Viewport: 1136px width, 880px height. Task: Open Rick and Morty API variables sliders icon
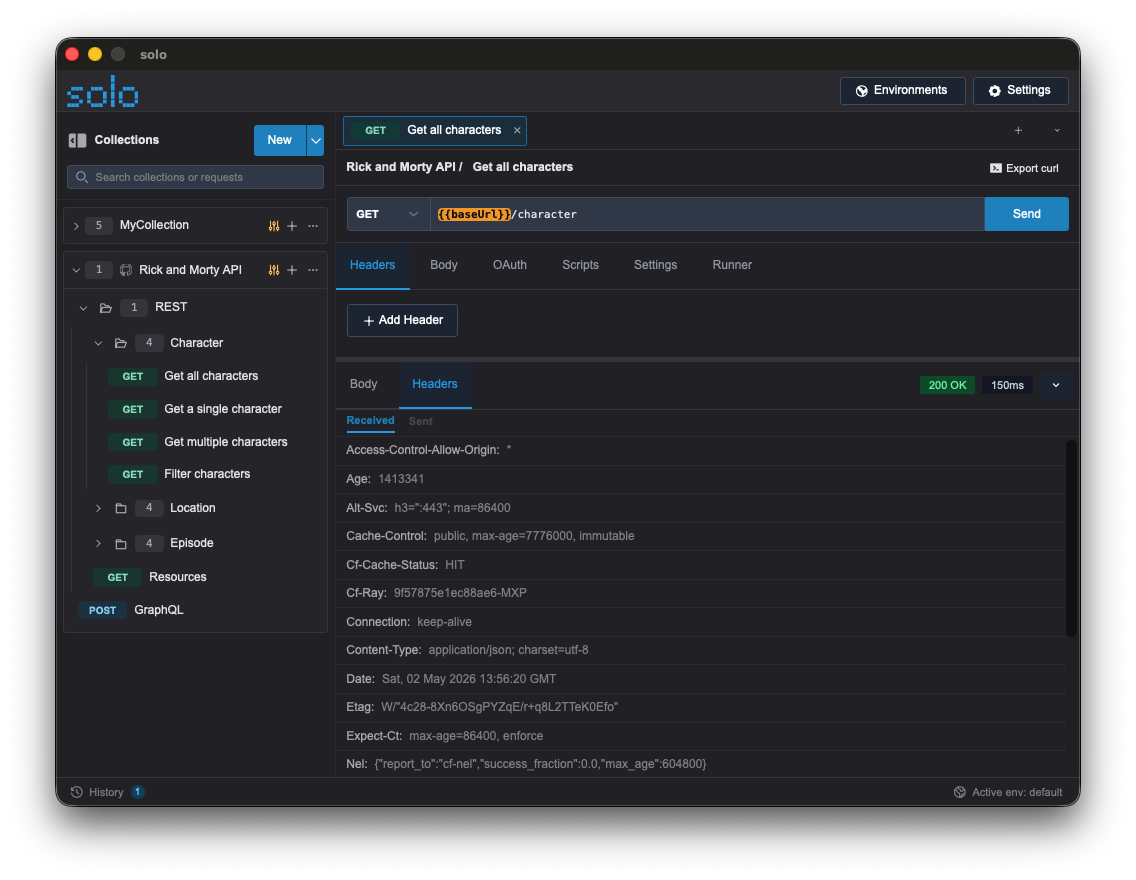tap(274, 270)
